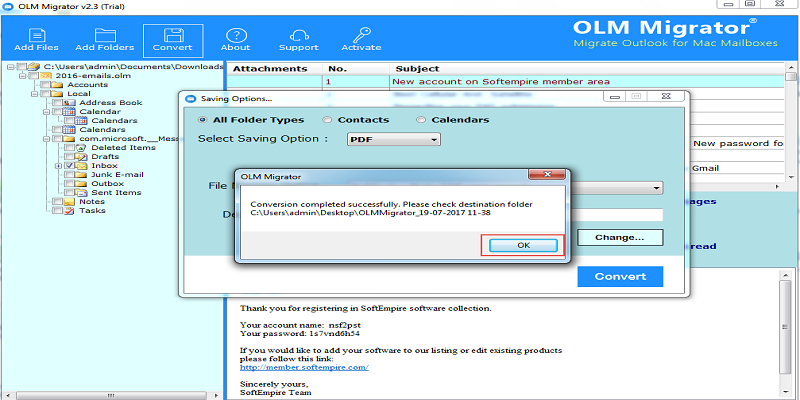Check the Tasks checkbox
Image resolution: width=800 pixels, height=400 pixels.
[57, 211]
